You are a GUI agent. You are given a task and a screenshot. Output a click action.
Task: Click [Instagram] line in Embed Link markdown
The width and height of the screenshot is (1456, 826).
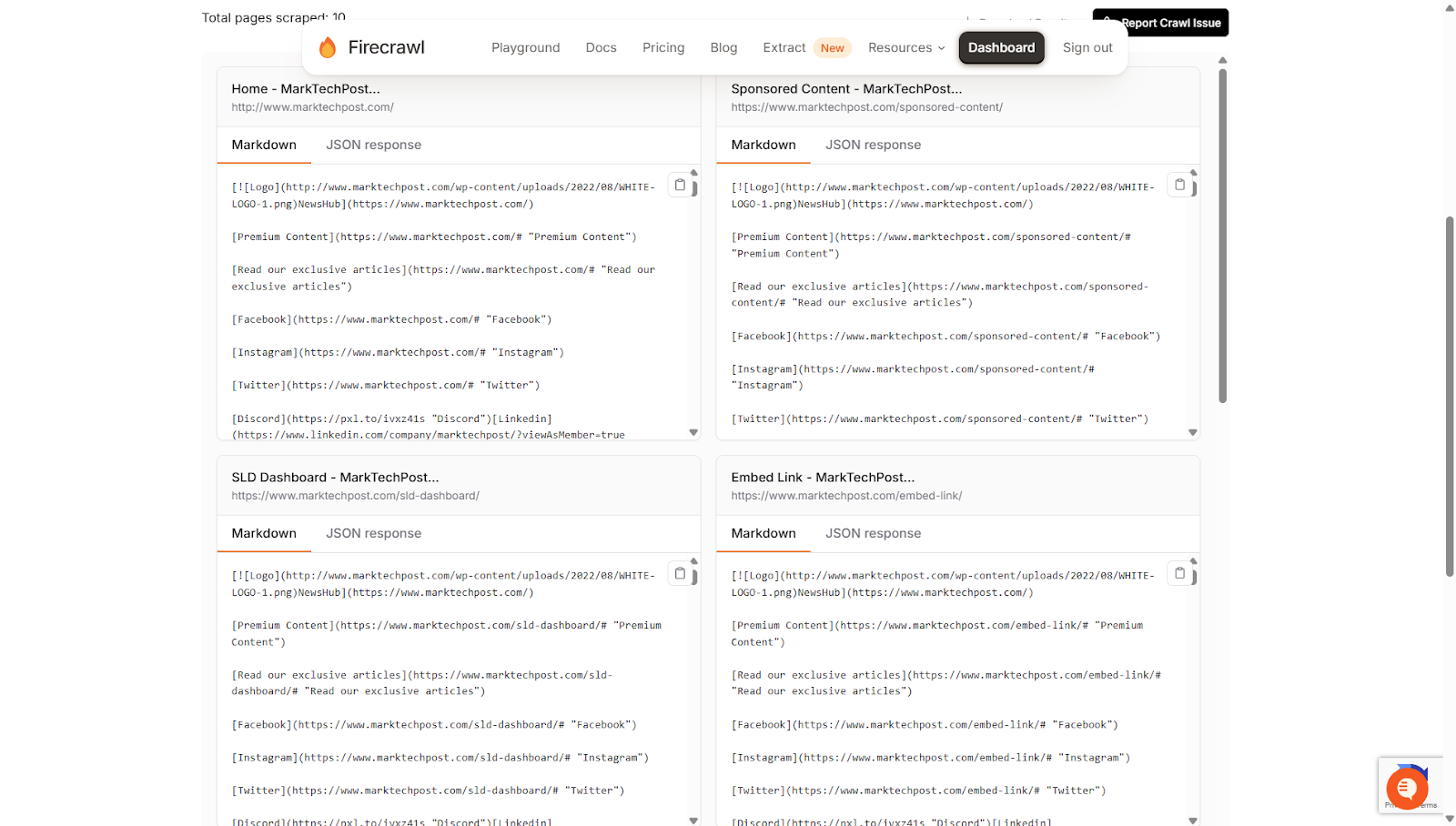[x=931, y=757]
